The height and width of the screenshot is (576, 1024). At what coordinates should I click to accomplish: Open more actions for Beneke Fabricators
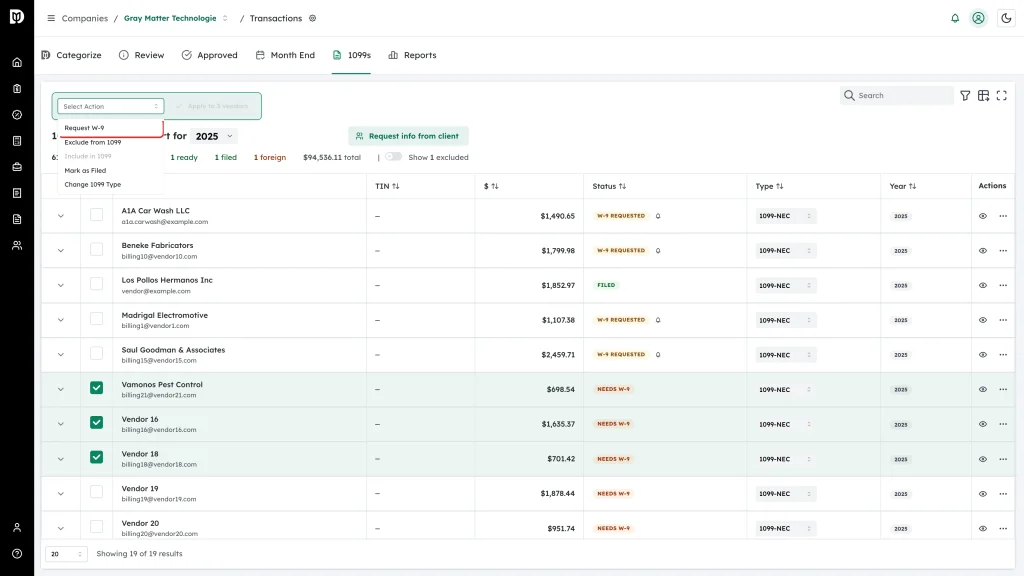[1003, 251]
